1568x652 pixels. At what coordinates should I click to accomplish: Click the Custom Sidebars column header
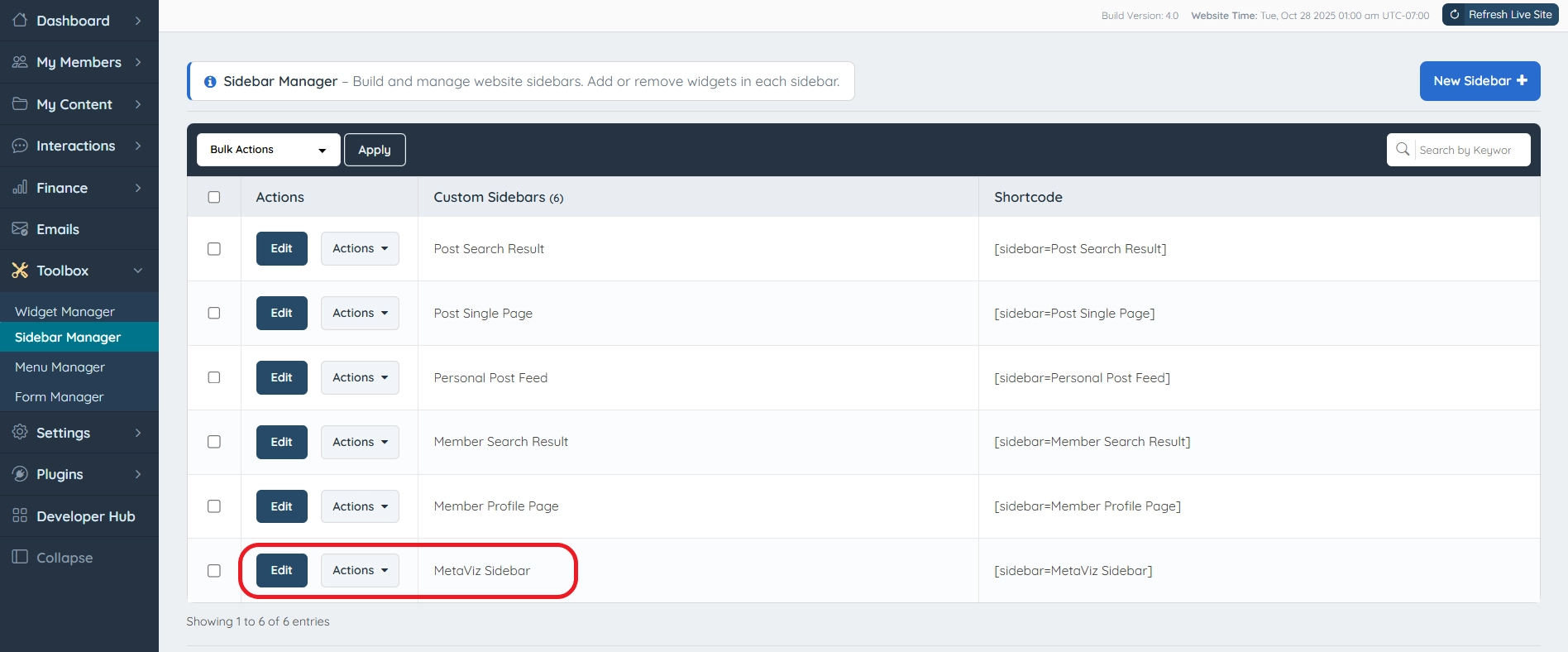coord(499,197)
